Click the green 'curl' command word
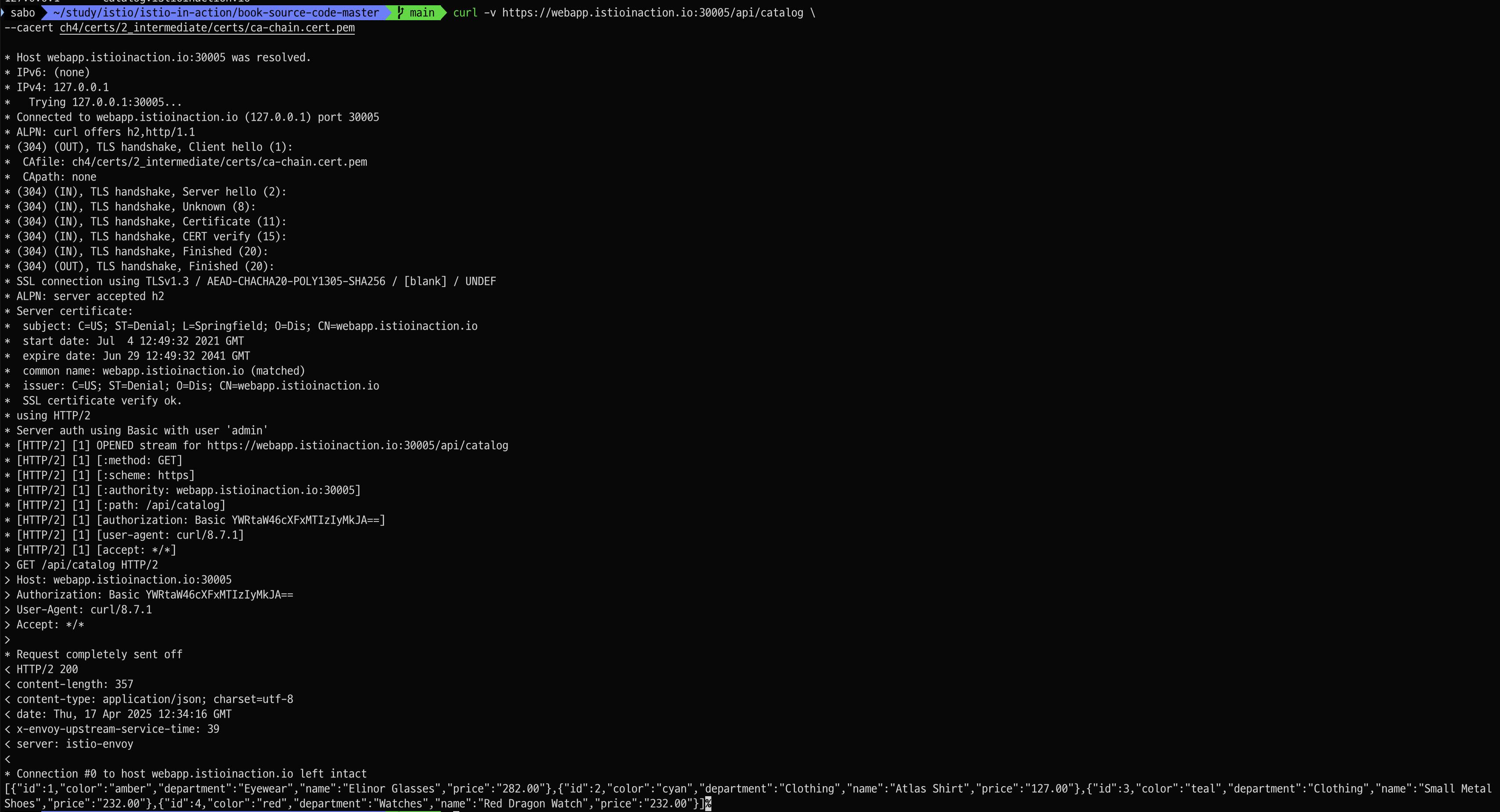1500x812 pixels. (465, 12)
